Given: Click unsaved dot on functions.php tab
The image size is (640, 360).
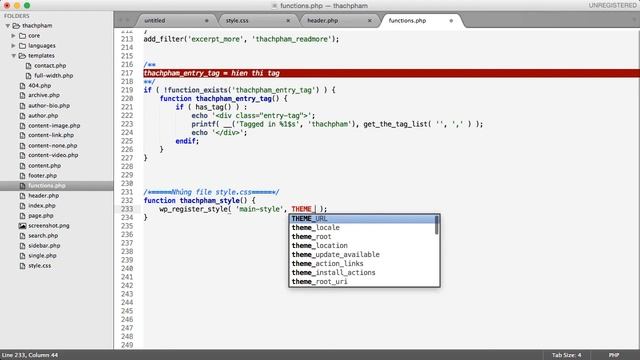Looking at the screenshot, I should pyautogui.click(x=451, y=20).
